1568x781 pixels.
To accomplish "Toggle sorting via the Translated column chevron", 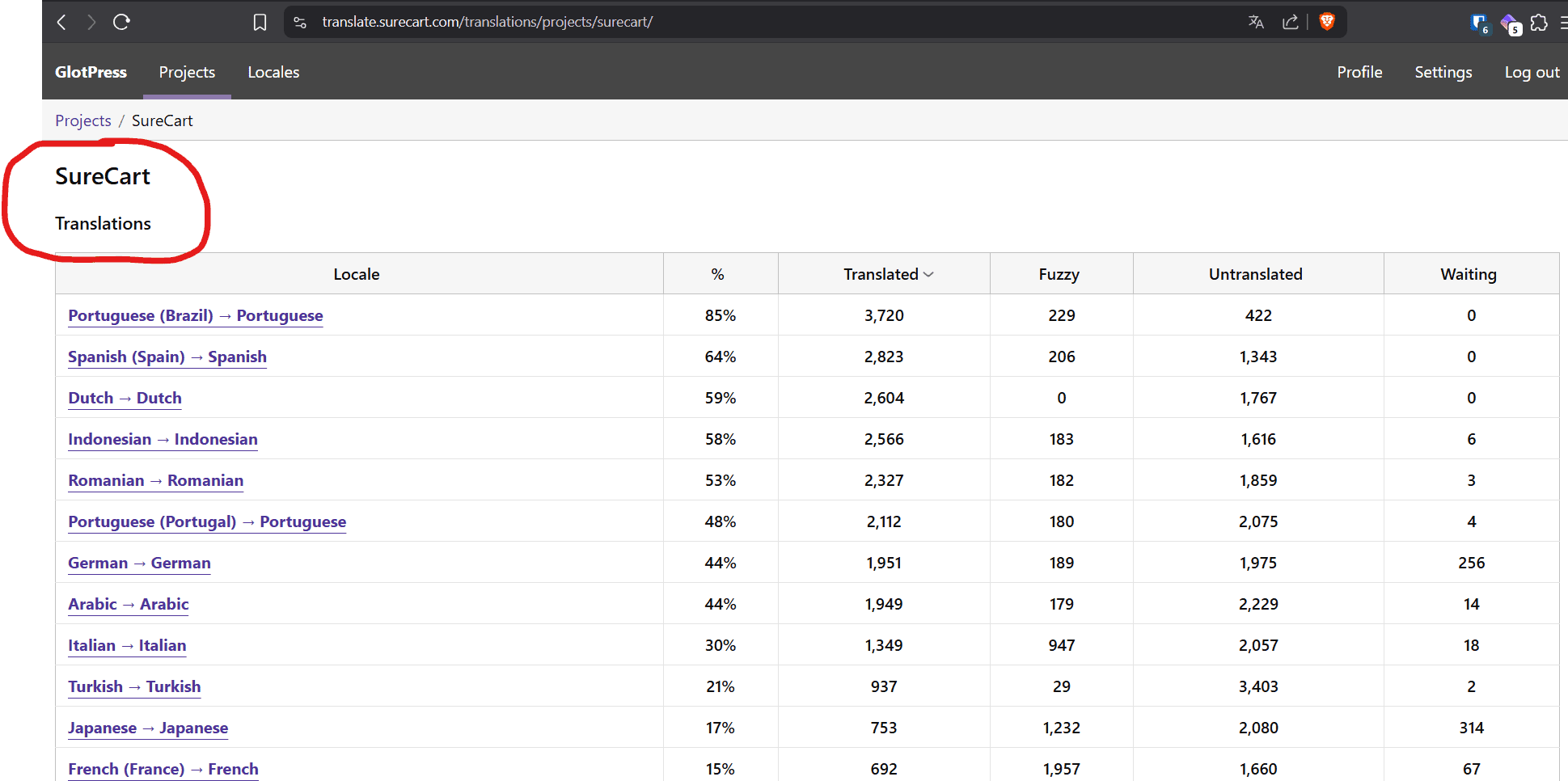I will point(928,274).
